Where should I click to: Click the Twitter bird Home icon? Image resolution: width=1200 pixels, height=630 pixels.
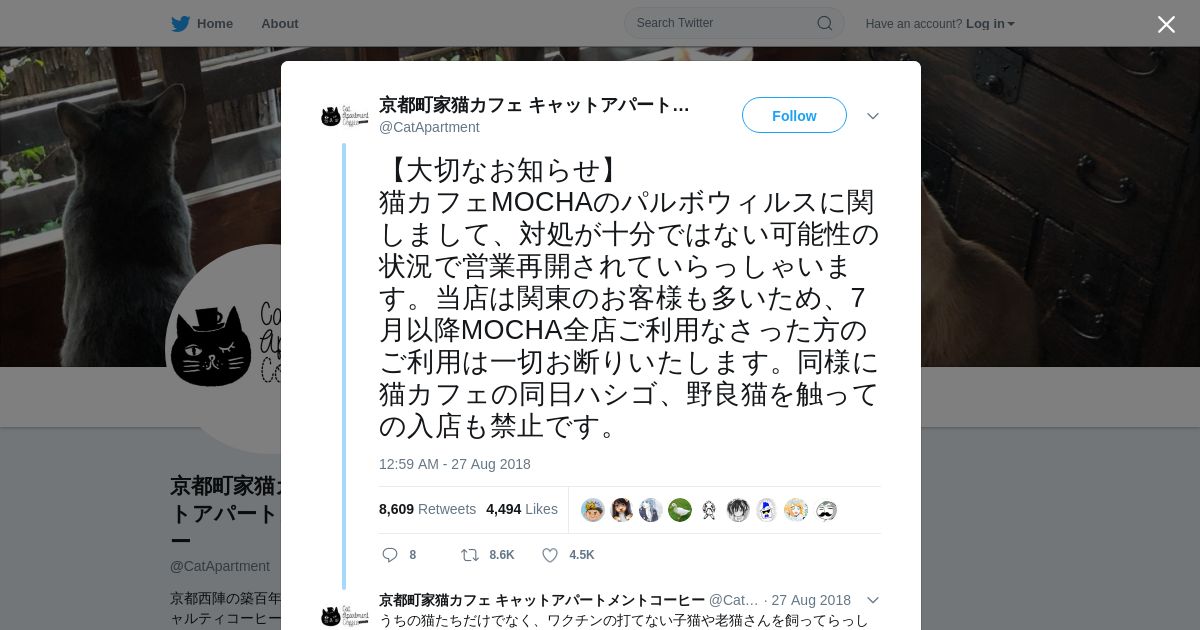(x=180, y=23)
